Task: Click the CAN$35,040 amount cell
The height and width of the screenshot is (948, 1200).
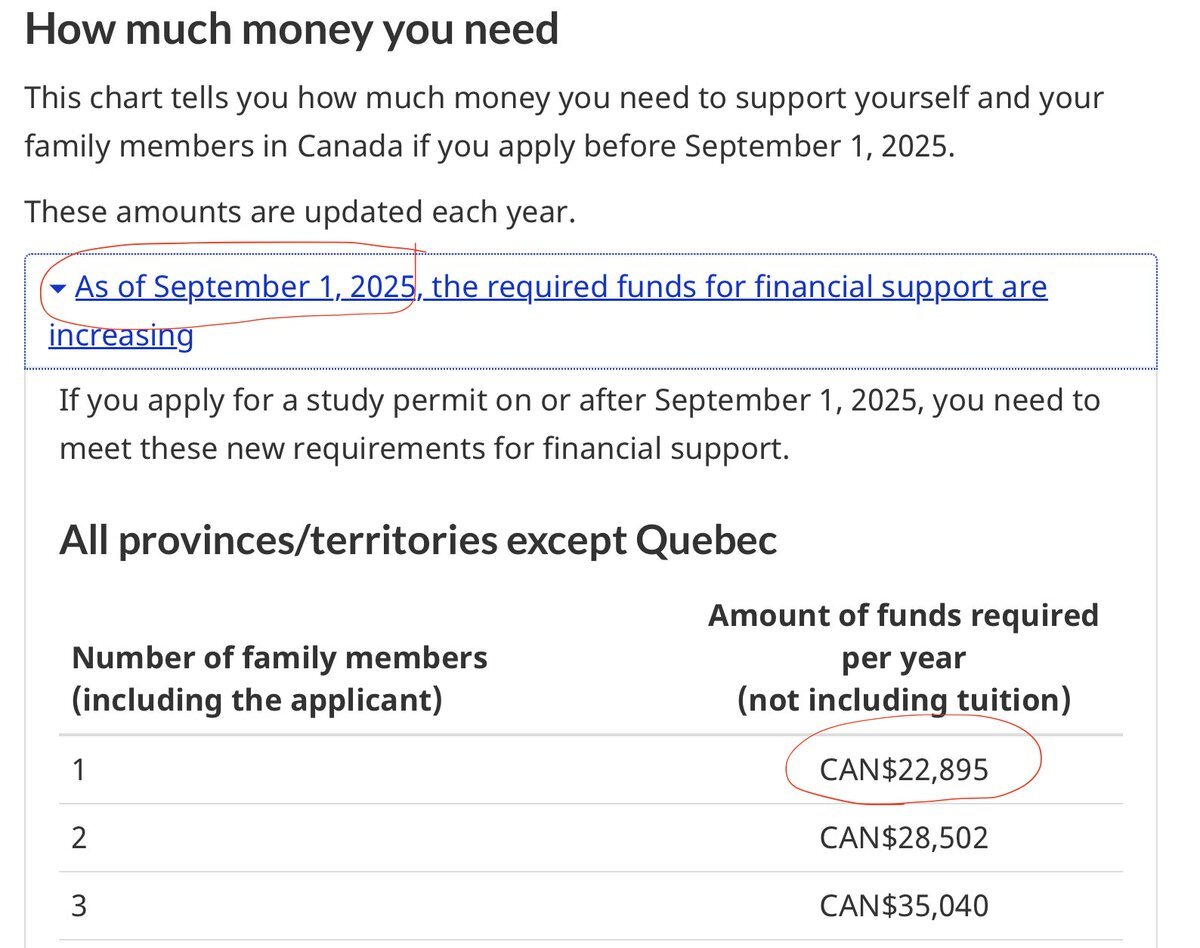Action: [904, 906]
